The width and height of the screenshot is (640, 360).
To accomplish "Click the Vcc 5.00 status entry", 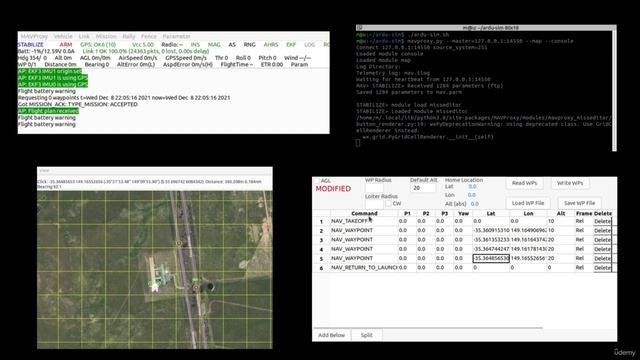I will click(143, 44).
